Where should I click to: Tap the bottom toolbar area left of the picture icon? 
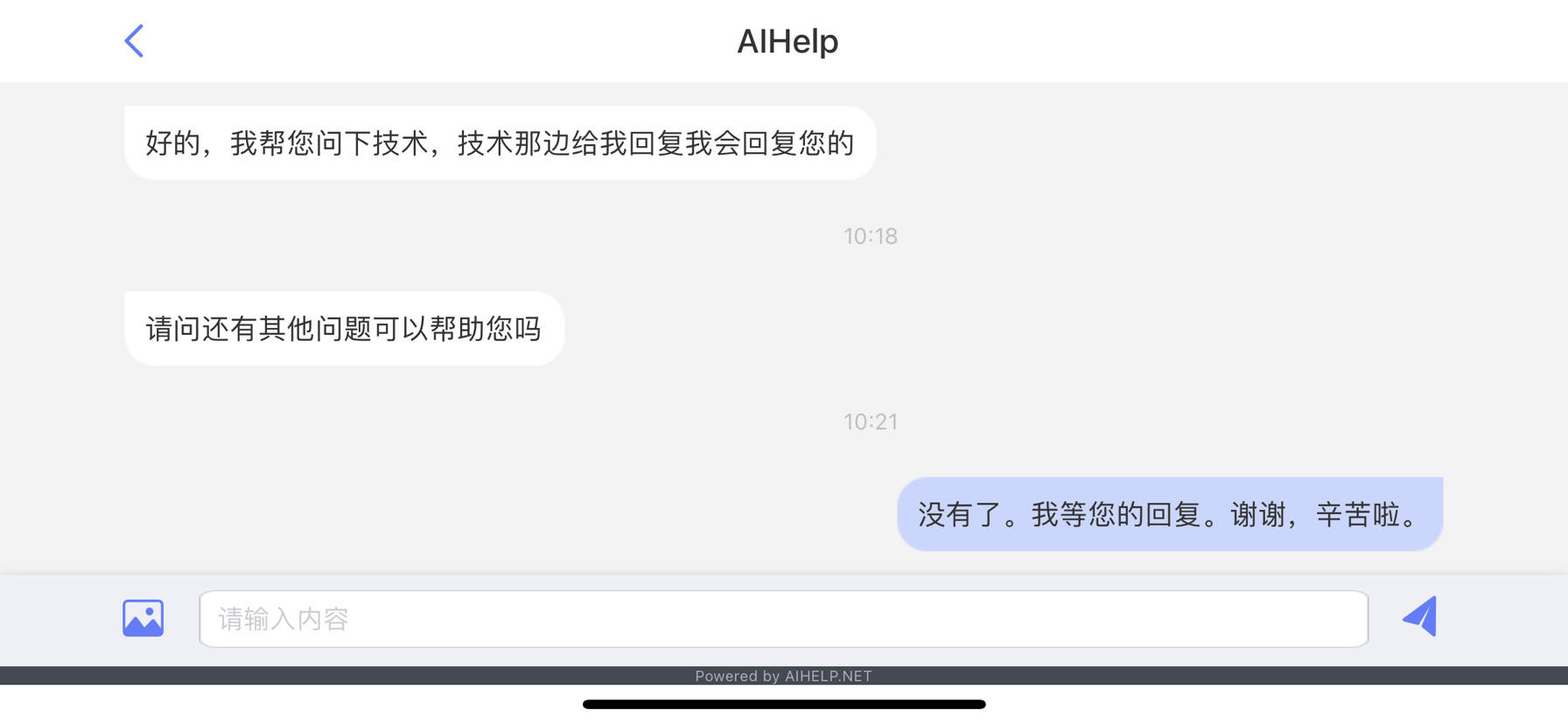[57, 619]
